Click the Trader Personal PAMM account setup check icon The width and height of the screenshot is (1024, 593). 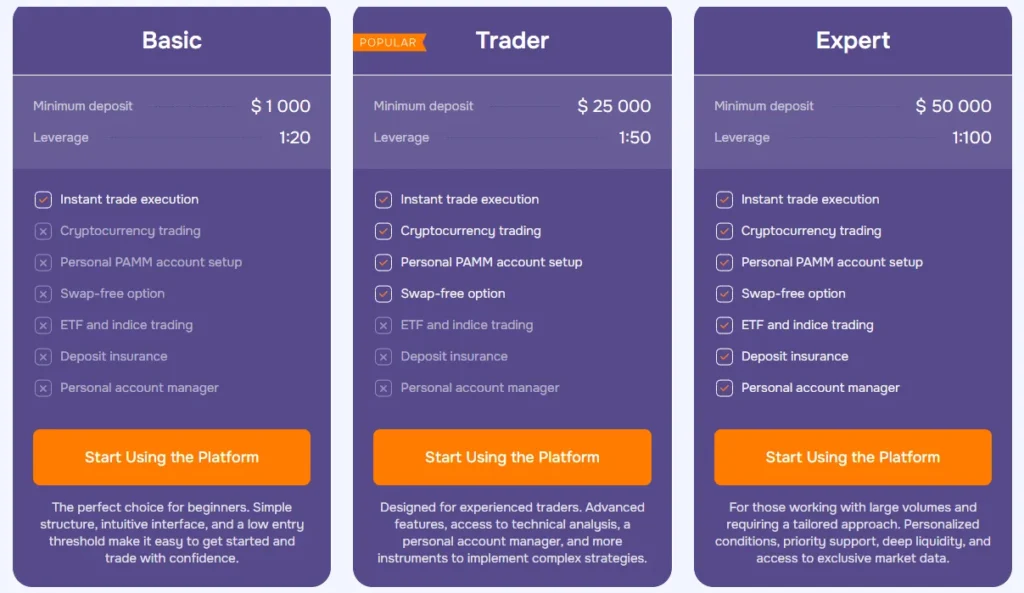coord(383,263)
